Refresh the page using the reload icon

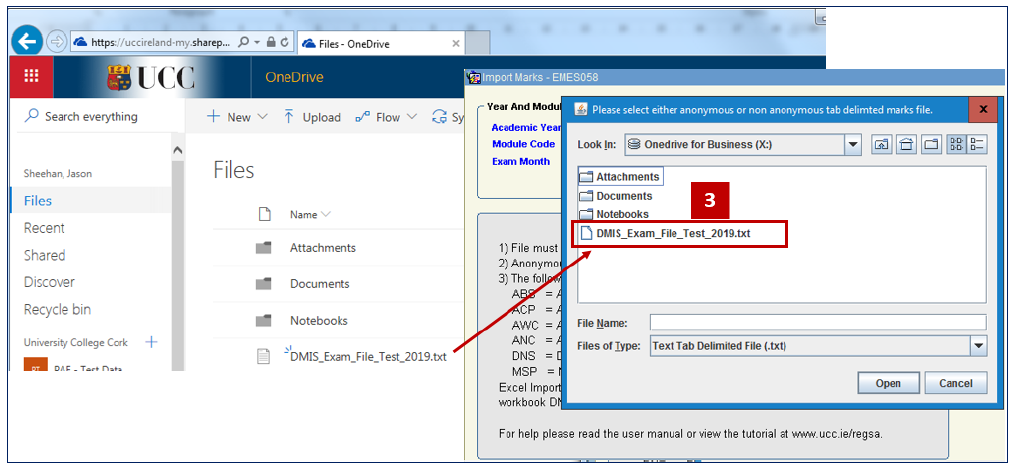[285, 43]
